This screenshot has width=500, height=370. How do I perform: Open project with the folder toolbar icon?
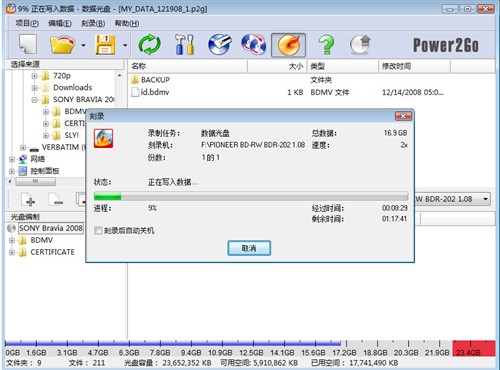click(62, 44)
